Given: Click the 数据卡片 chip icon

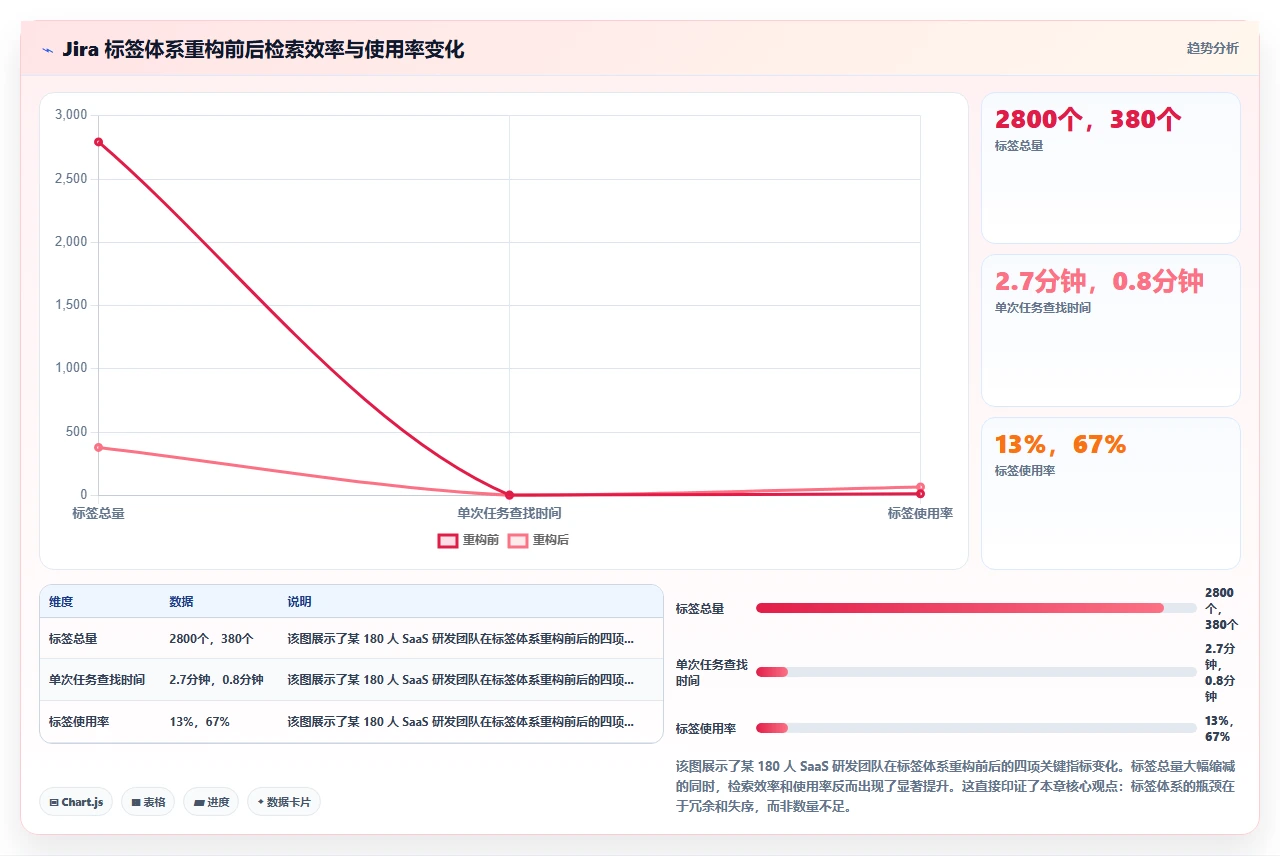Looking at the screenshot, I should click(x=260, y=802).
